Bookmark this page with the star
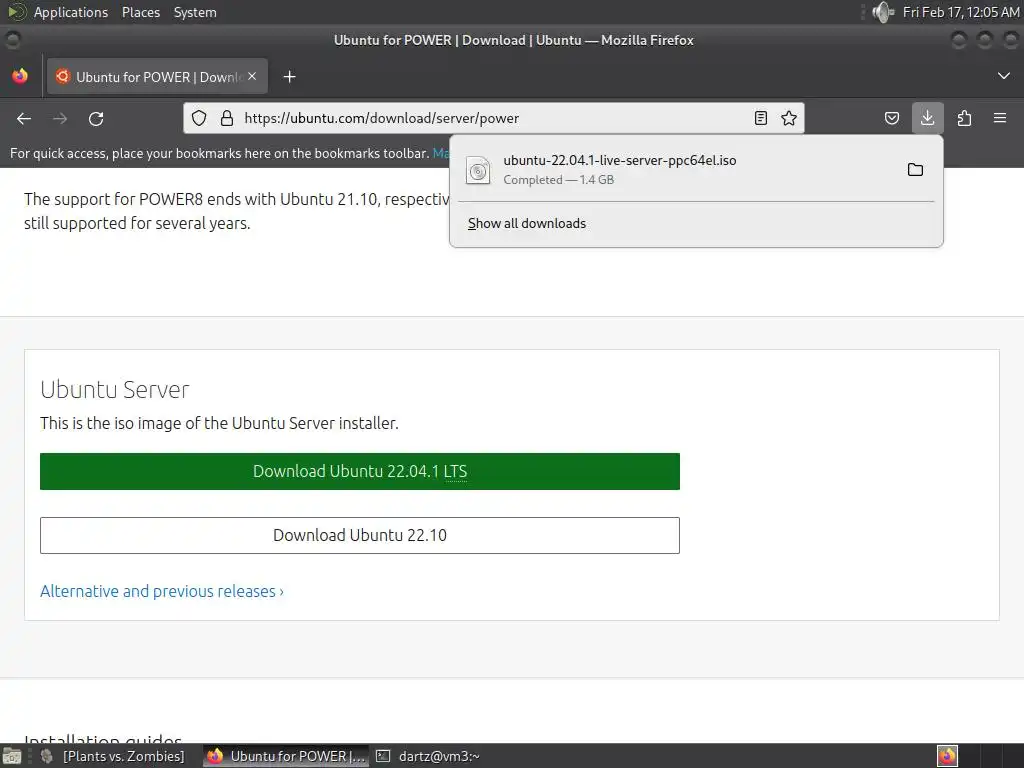The height and width of the screenshot is (768, 1024). (x=789, y=118)
